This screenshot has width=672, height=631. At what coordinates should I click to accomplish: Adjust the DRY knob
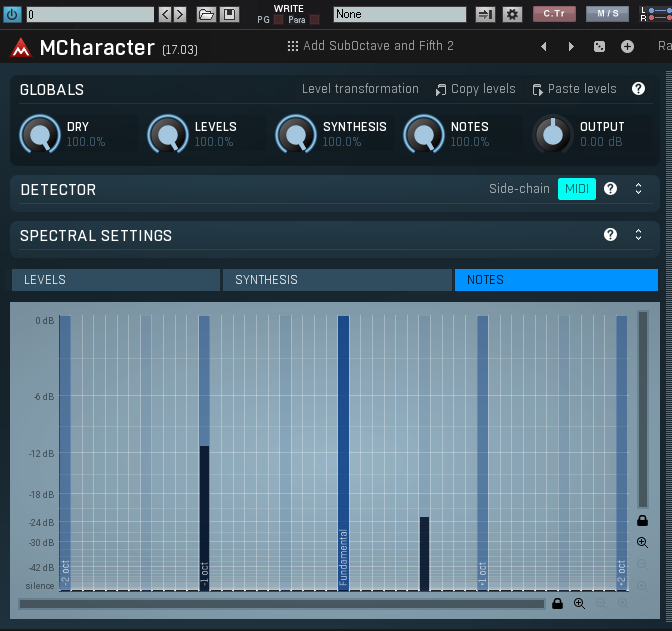(40, 135)
